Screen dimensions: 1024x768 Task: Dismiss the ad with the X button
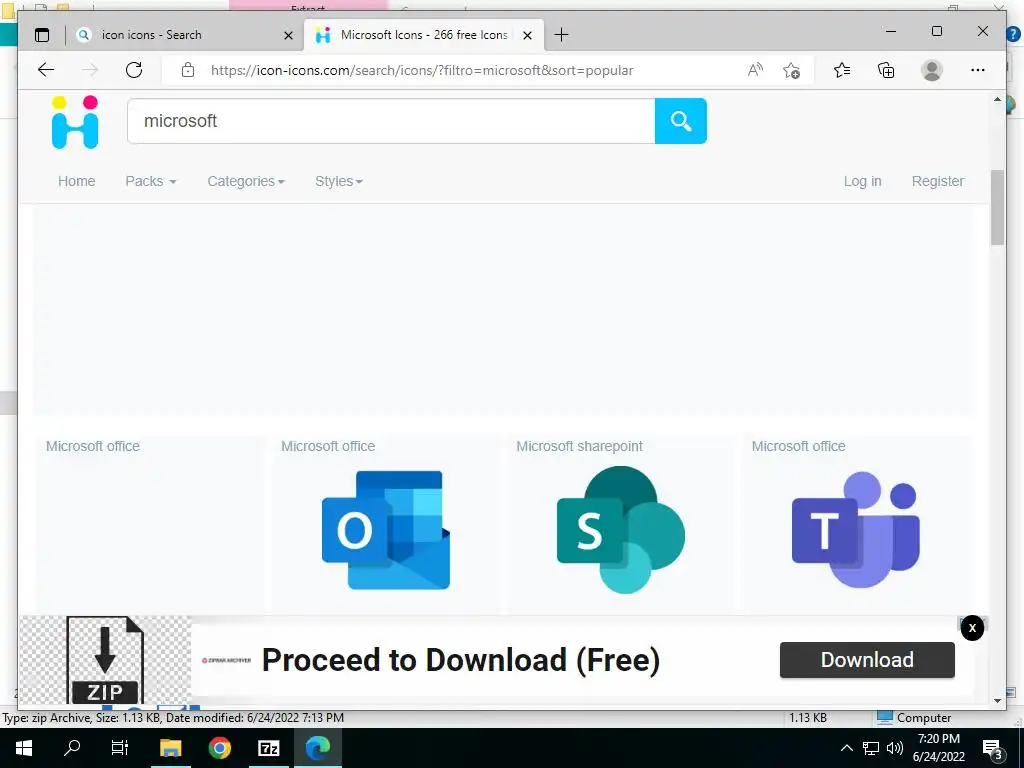coord(972,628)
